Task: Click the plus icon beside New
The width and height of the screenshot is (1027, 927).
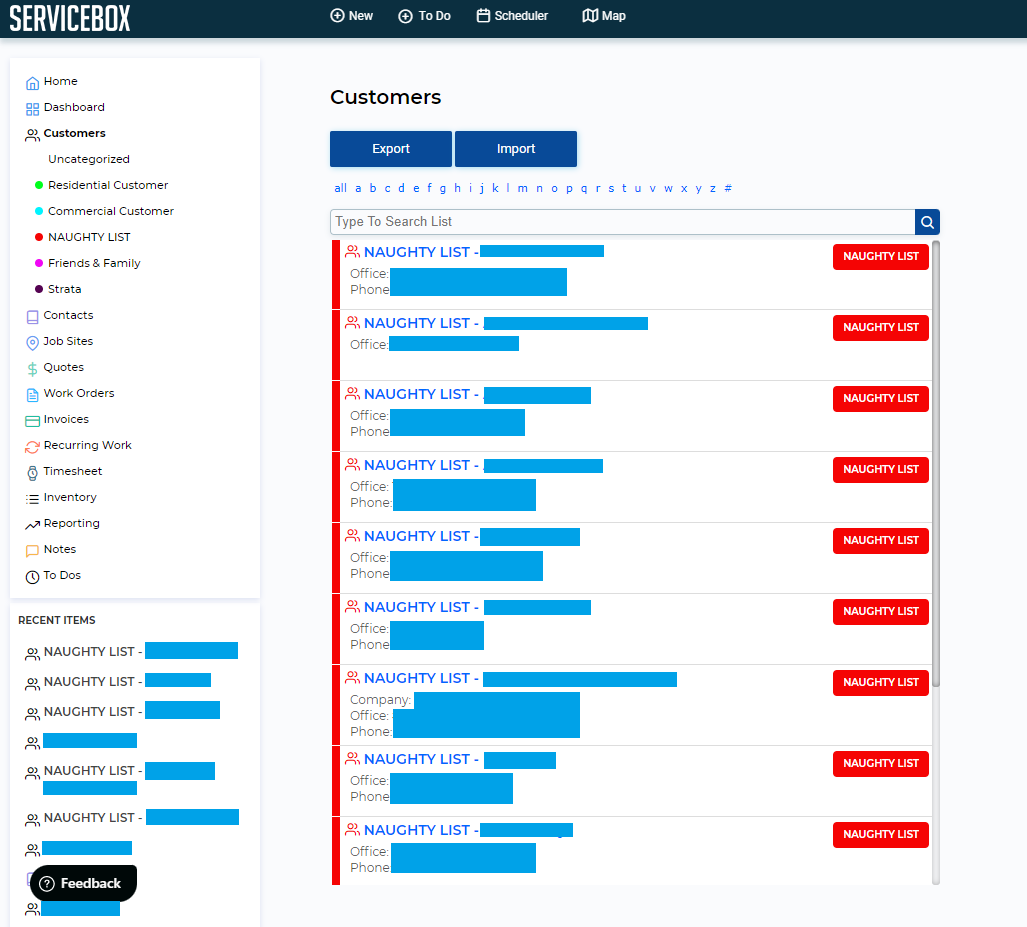Action: 337,16
